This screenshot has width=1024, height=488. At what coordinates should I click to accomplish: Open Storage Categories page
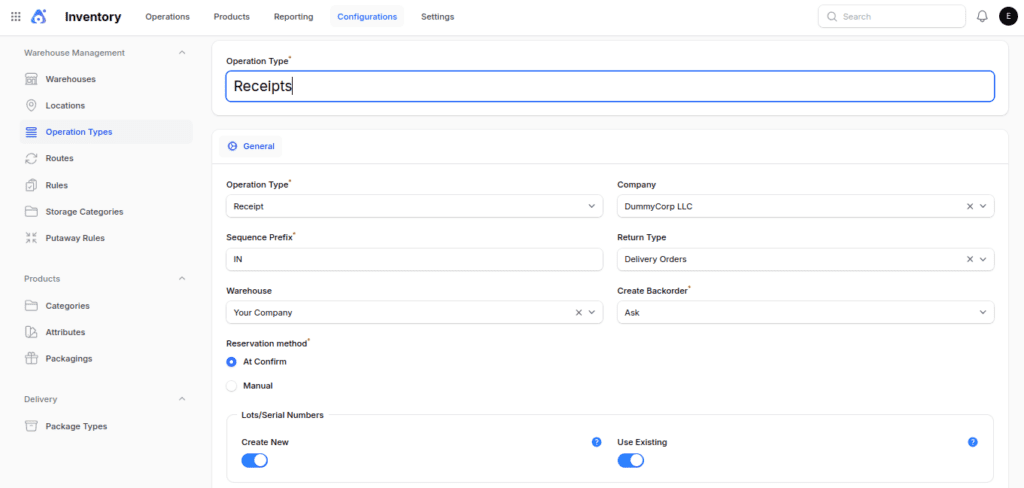[x=84, y=212]
